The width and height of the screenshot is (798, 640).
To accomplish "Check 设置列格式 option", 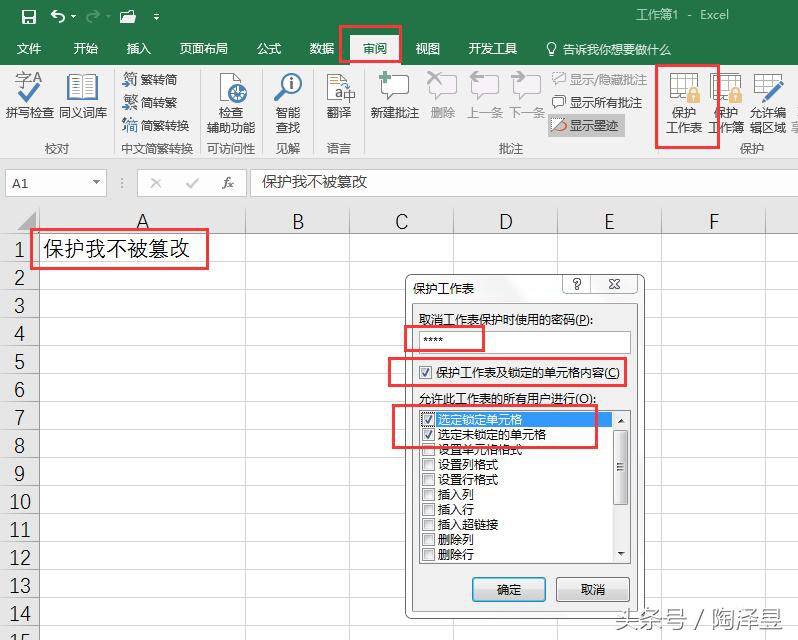I will coord(428,464).
